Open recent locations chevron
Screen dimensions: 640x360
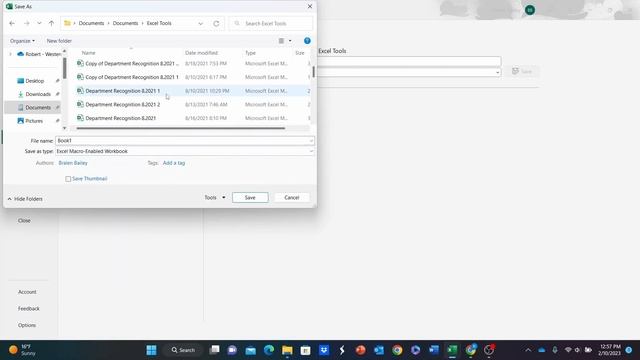[x=39, y=23]
